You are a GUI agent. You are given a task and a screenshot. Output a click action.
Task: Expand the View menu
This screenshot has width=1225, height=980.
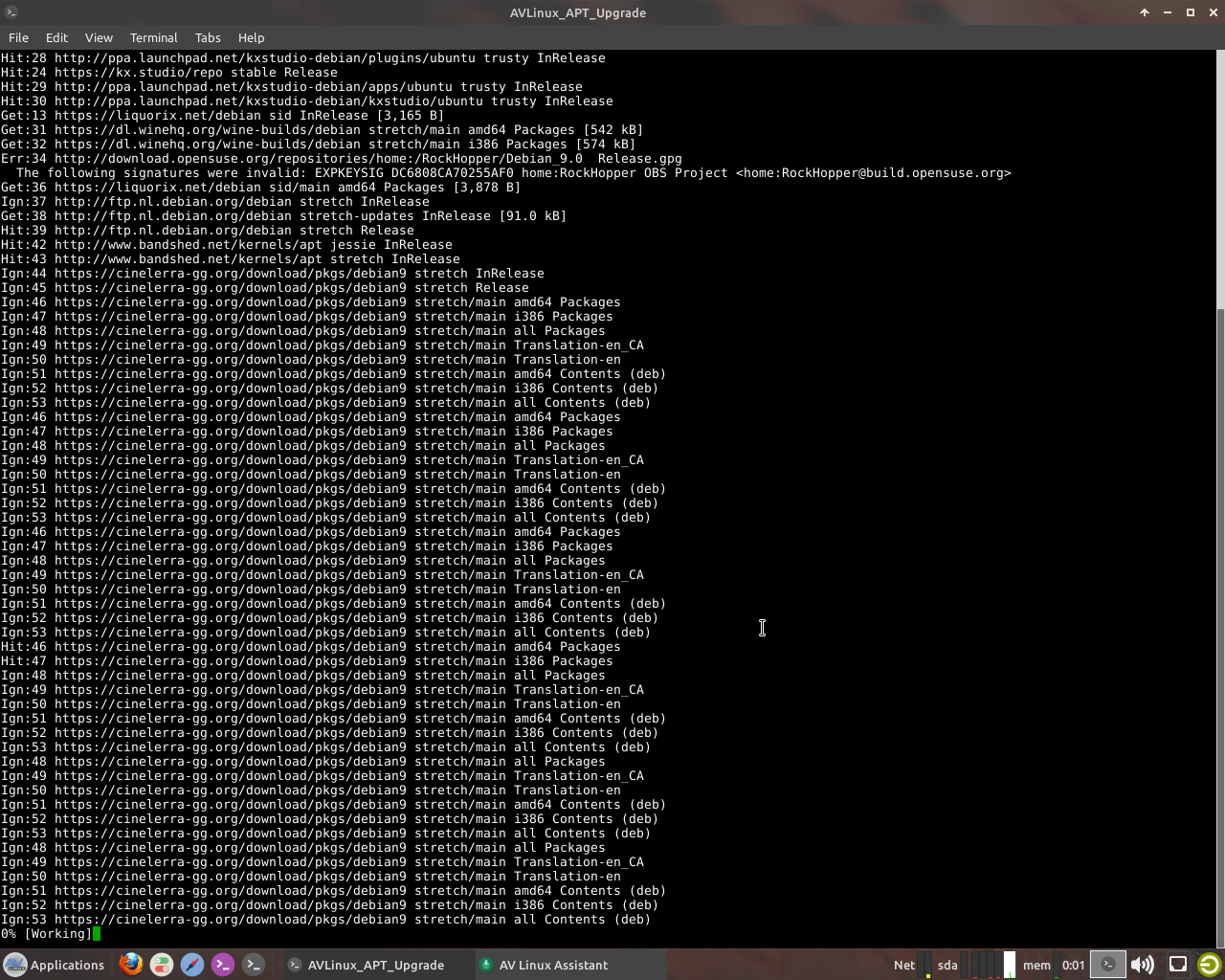99,37
